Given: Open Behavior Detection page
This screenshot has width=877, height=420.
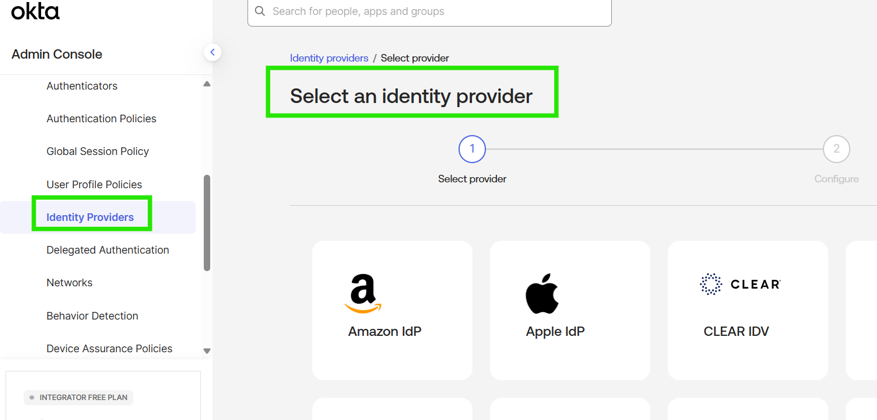Looking at the screenshot, I should pyautogui.click(x=92, y=316).
